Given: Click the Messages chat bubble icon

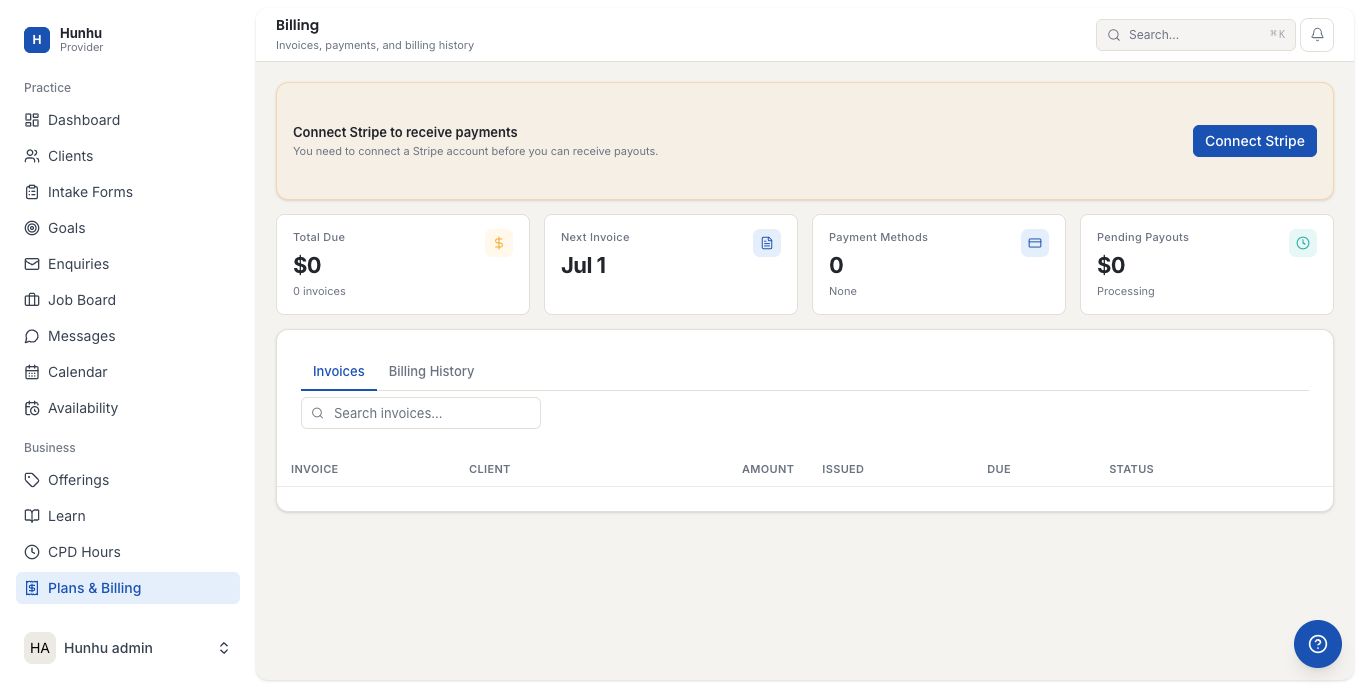Looking at the screenshot, I should [x=32, y=336].
